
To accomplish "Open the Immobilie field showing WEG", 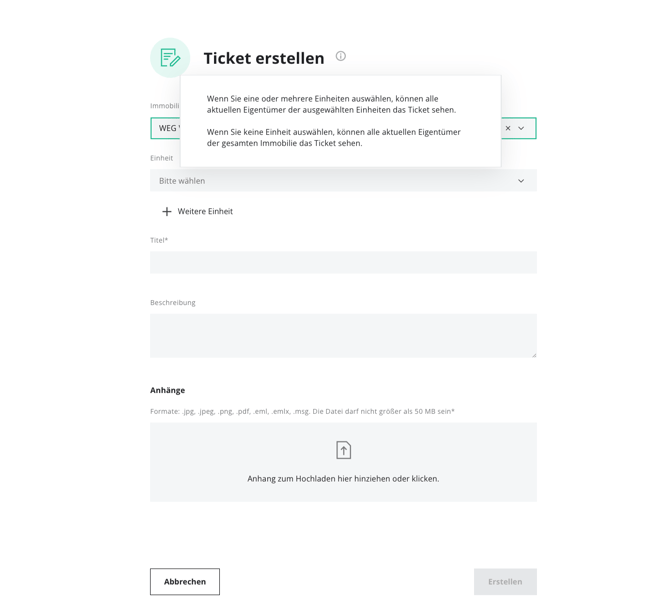I will pos(166,128).
